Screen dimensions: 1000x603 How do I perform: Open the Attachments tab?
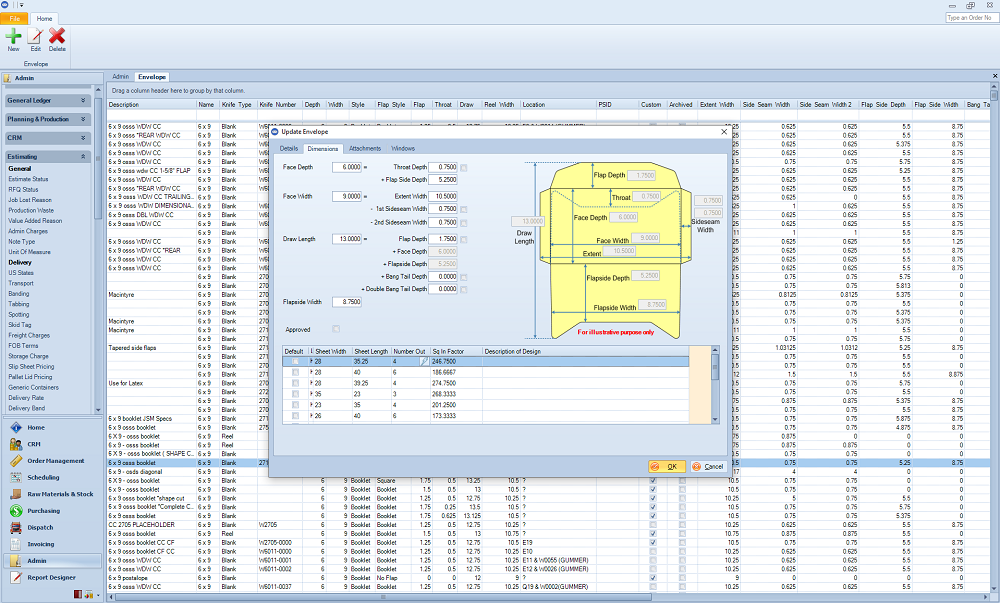click(365, 149)
